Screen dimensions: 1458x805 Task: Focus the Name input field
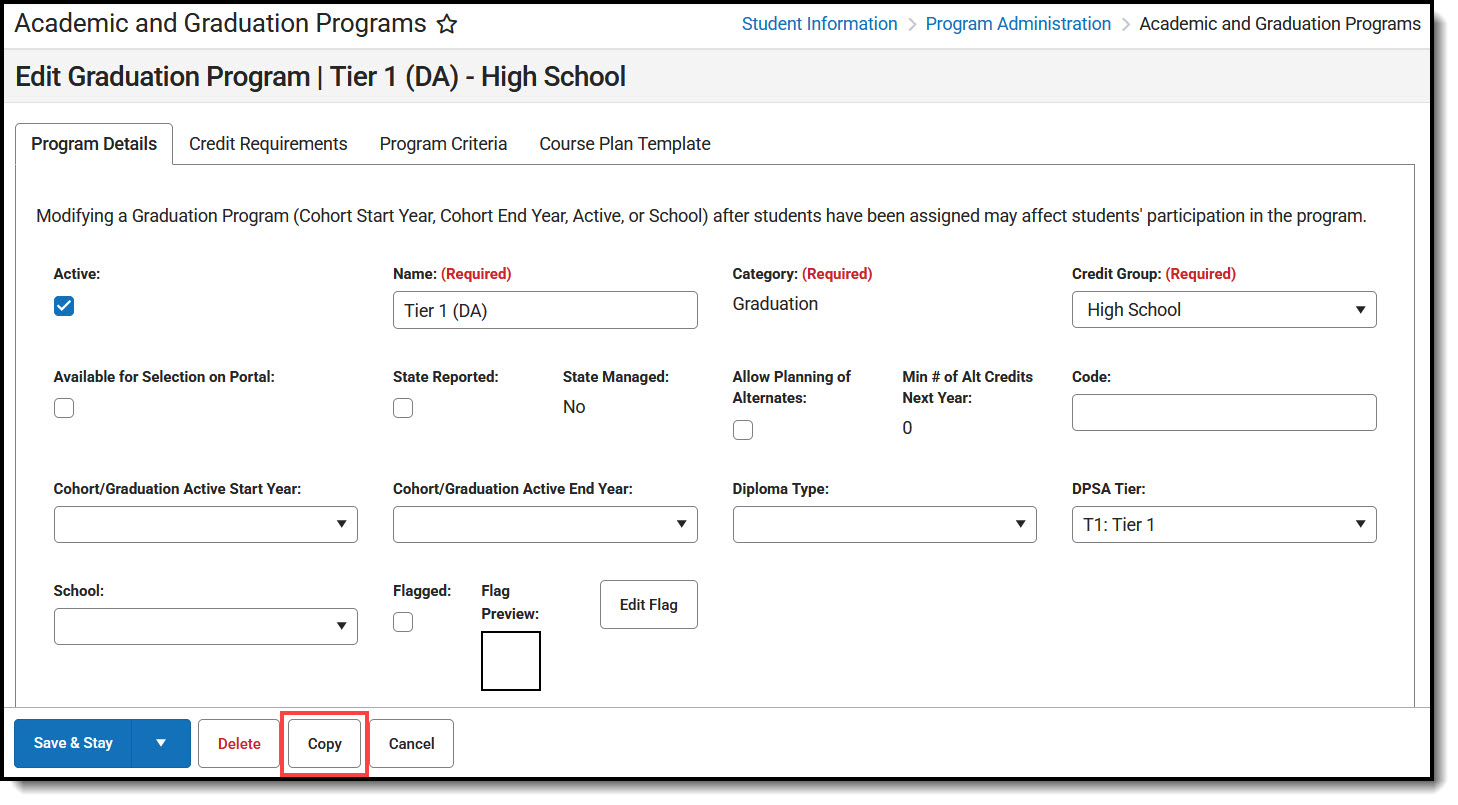tap(545, 310)
